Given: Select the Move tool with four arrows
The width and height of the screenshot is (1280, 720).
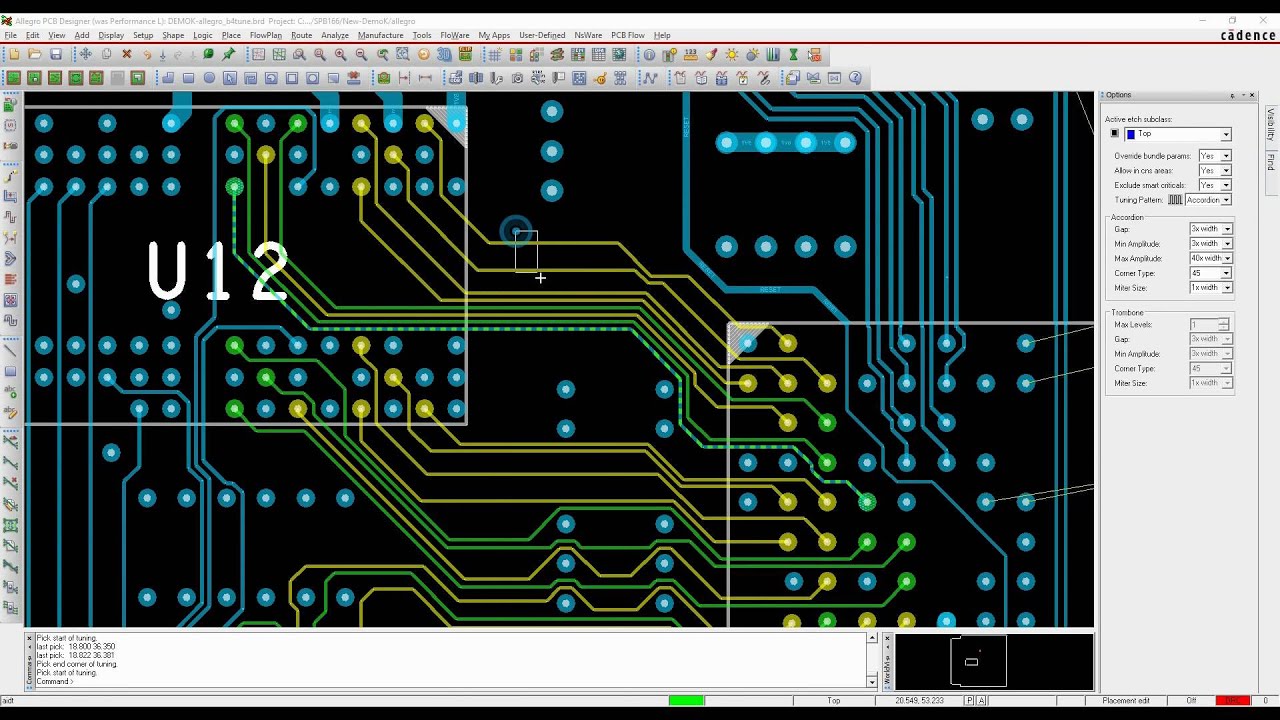Looking at the screenshot, I should point(85,54).
